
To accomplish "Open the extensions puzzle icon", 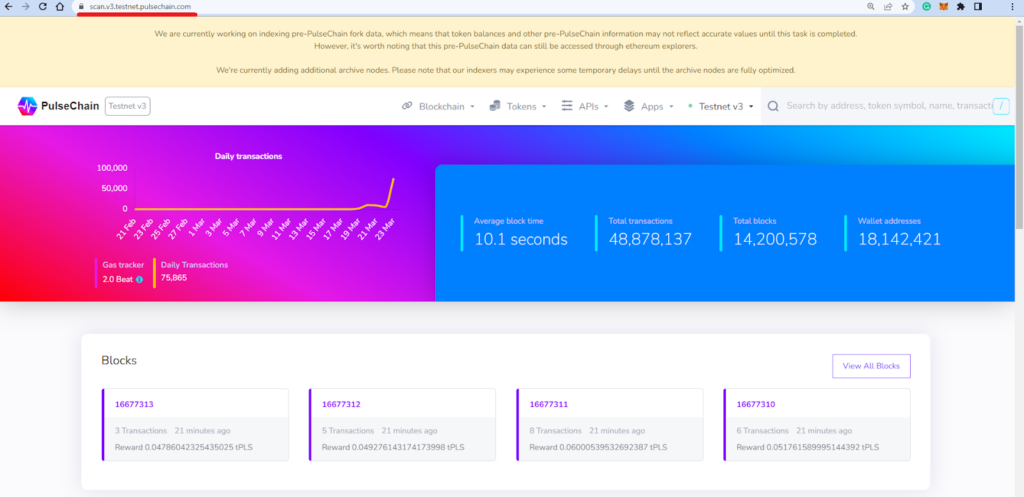I will (961, 7).
